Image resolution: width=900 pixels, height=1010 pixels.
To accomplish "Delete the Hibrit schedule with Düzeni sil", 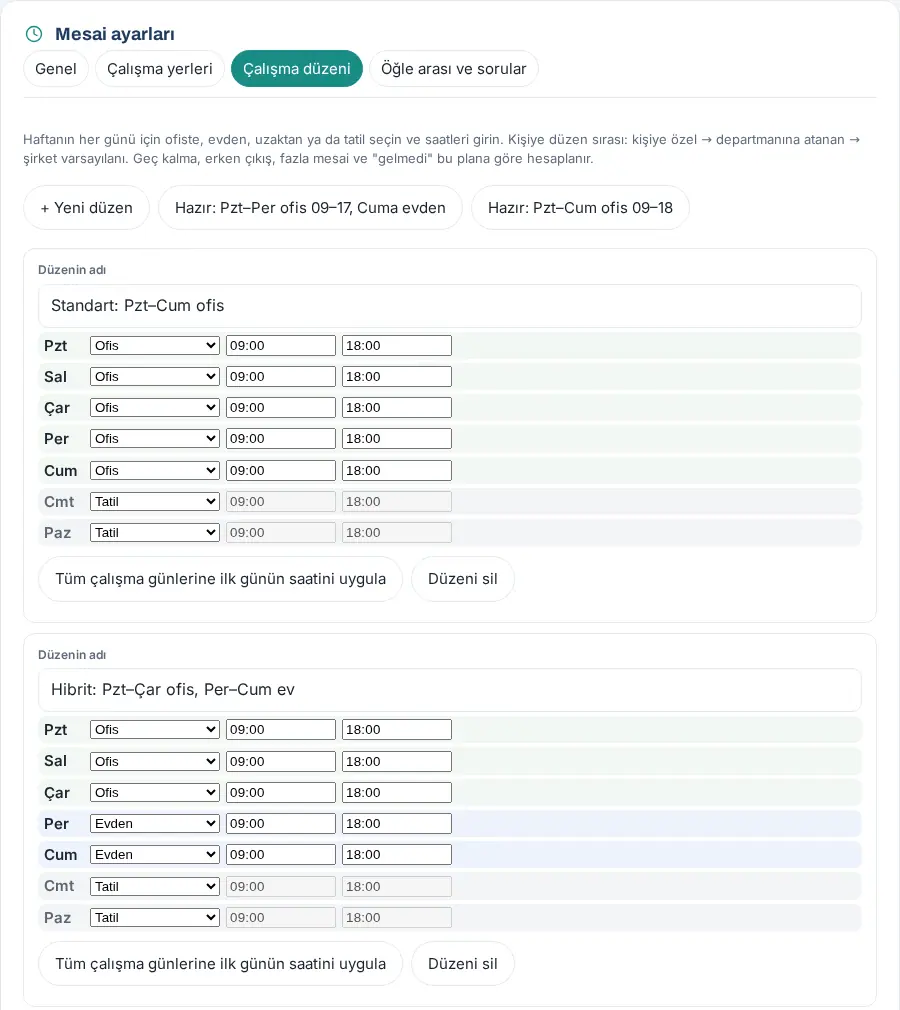I will (x=463, y=964).
